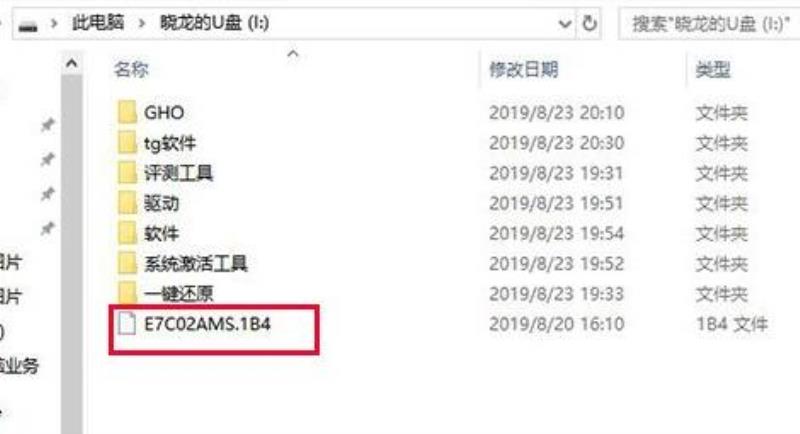800x434 pixels.
Task: Click the drive icon in address bar
Action: (x=28, y=24)
